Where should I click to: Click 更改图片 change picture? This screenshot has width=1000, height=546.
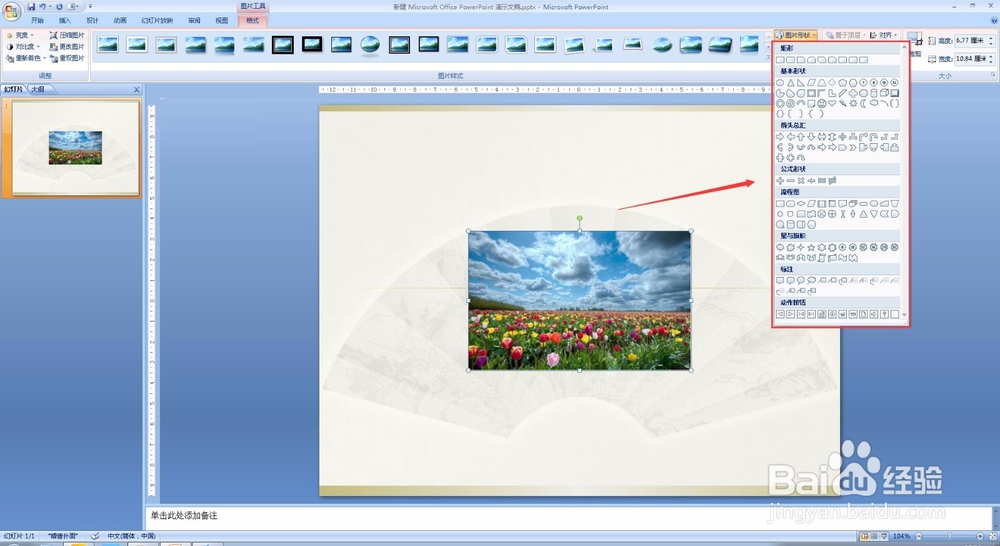point(67,47)
